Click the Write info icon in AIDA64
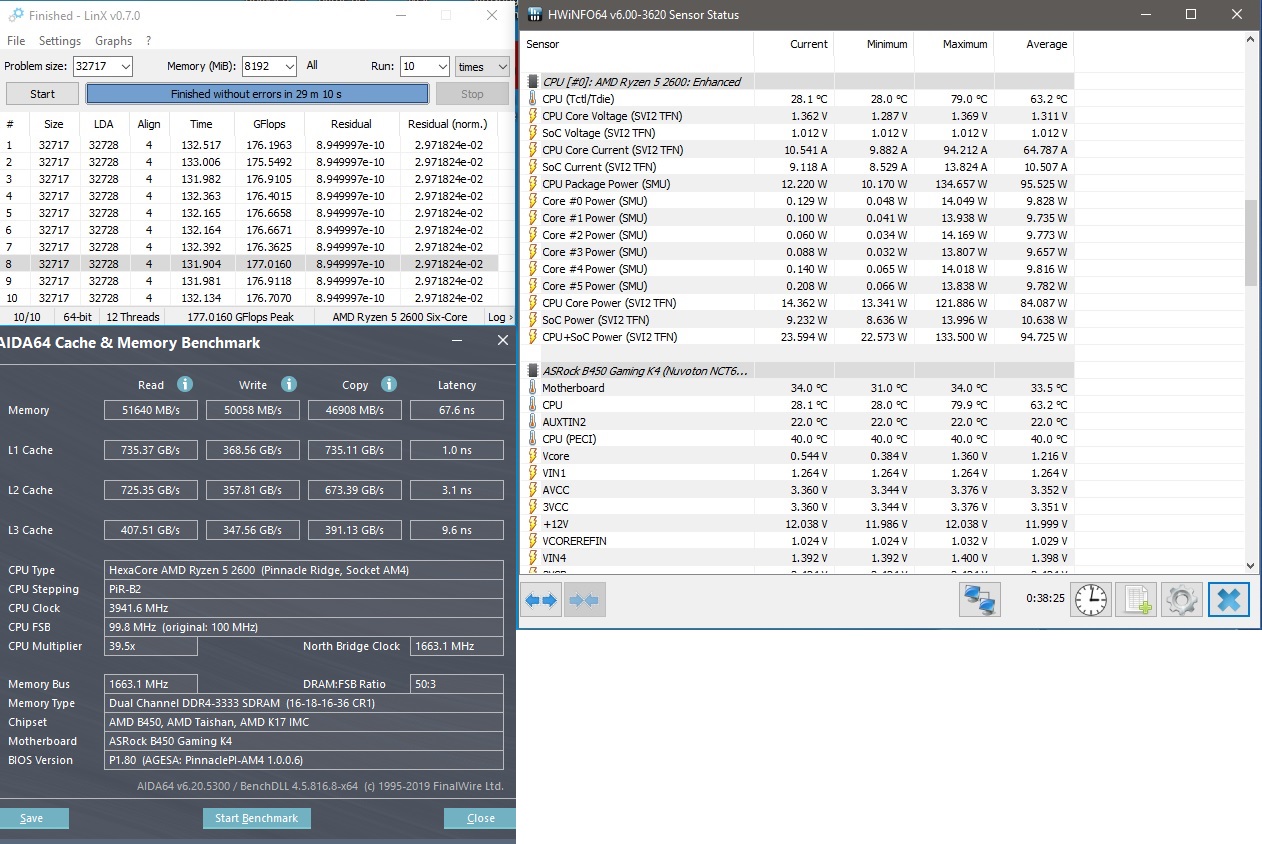The width and height of the screenshot is (1262, 844). 288,384
